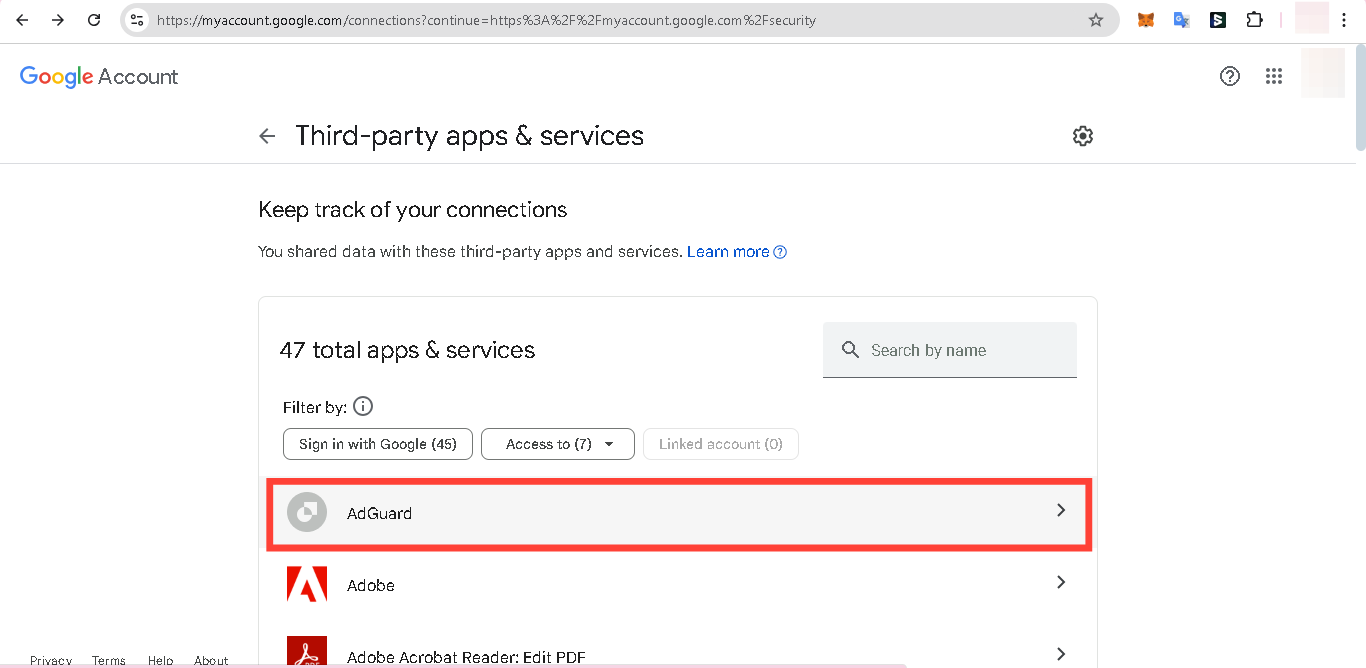The width and height of the screenshot is (1366, 668).
Task: Go back with the browser back arrow
Action: (22, 20)
